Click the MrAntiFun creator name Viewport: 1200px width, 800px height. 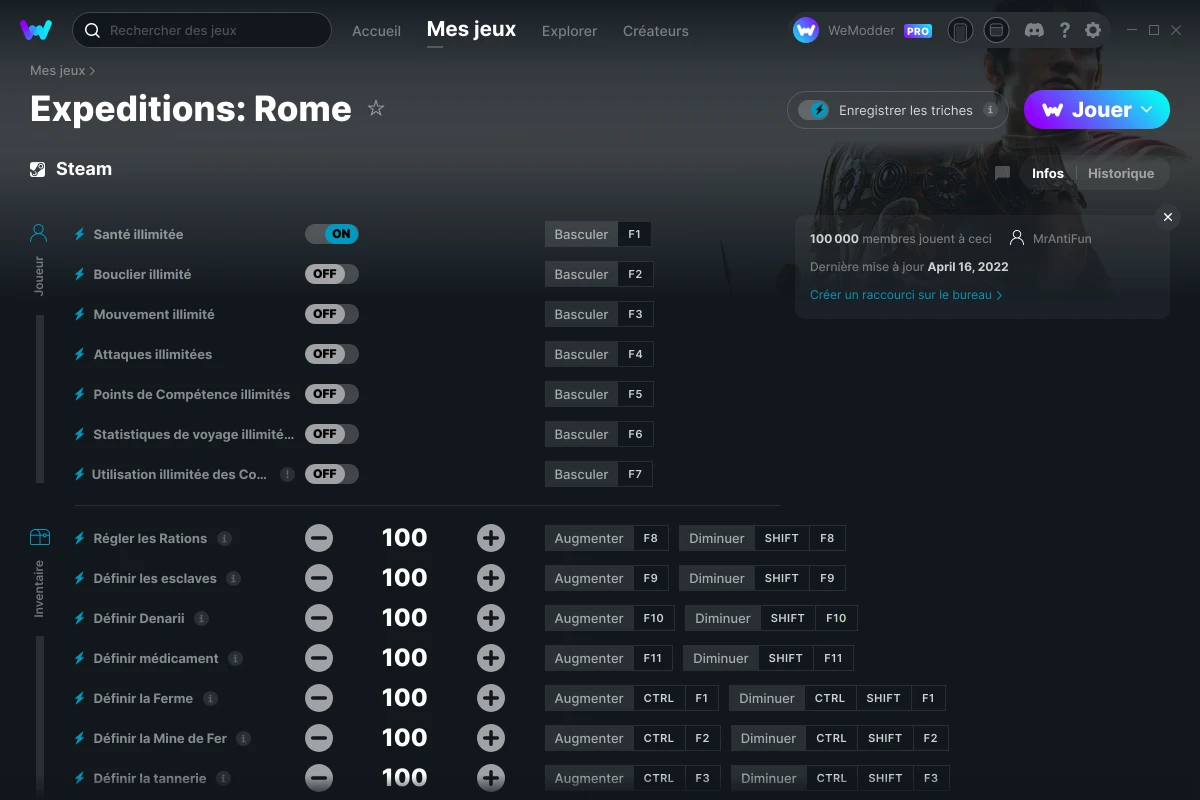[x=1061, y=239]
